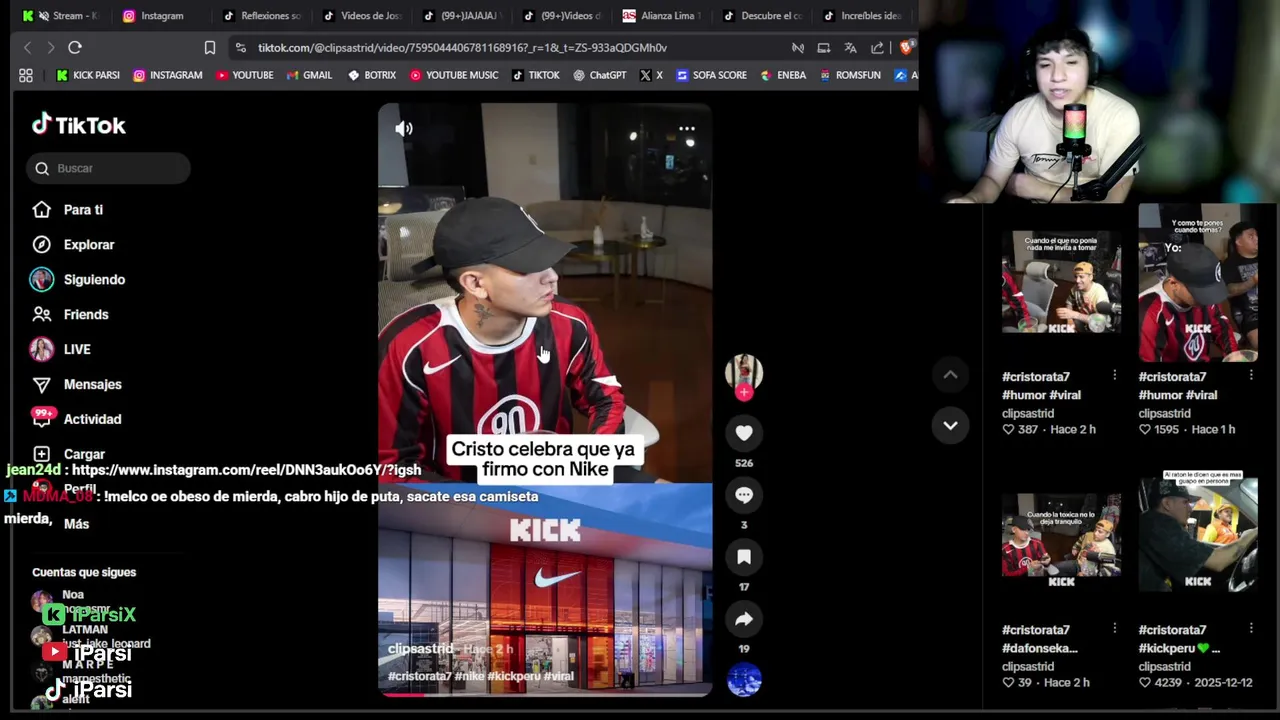Click the clipsastrid username in video caption
The height and width of the screenshot is (720, 1280).
pyautogui.click(x=420, y=649)
